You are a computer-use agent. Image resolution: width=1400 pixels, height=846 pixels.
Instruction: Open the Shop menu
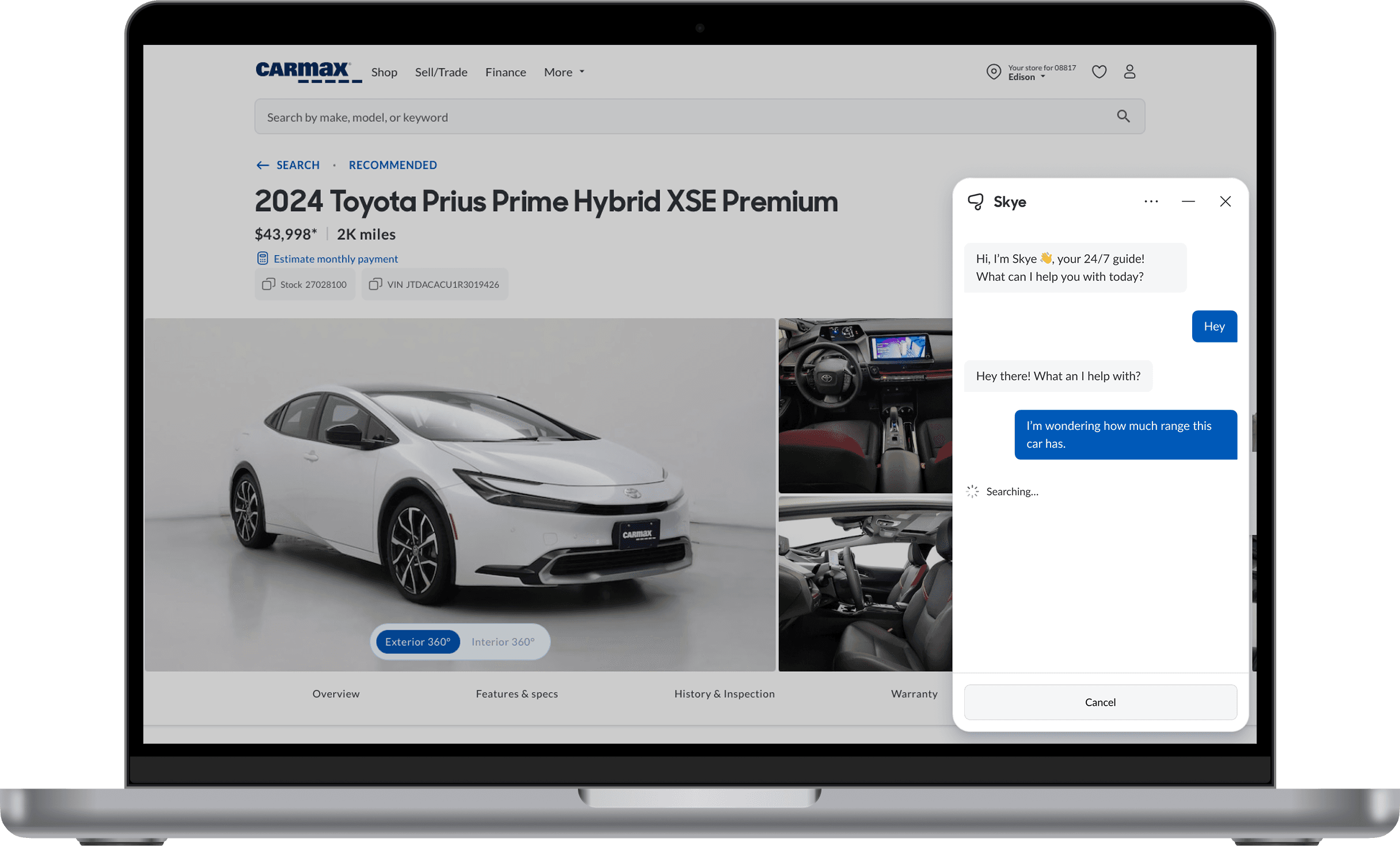click(x=384, y=72)
